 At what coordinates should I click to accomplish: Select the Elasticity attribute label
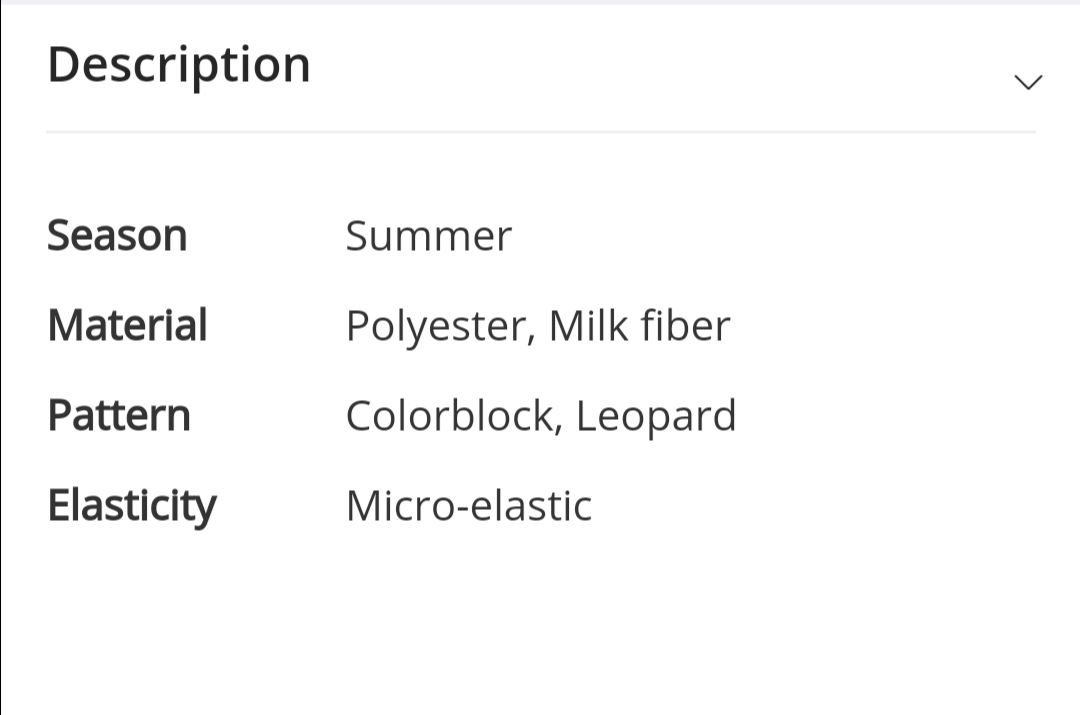click(x=132, y=507)
